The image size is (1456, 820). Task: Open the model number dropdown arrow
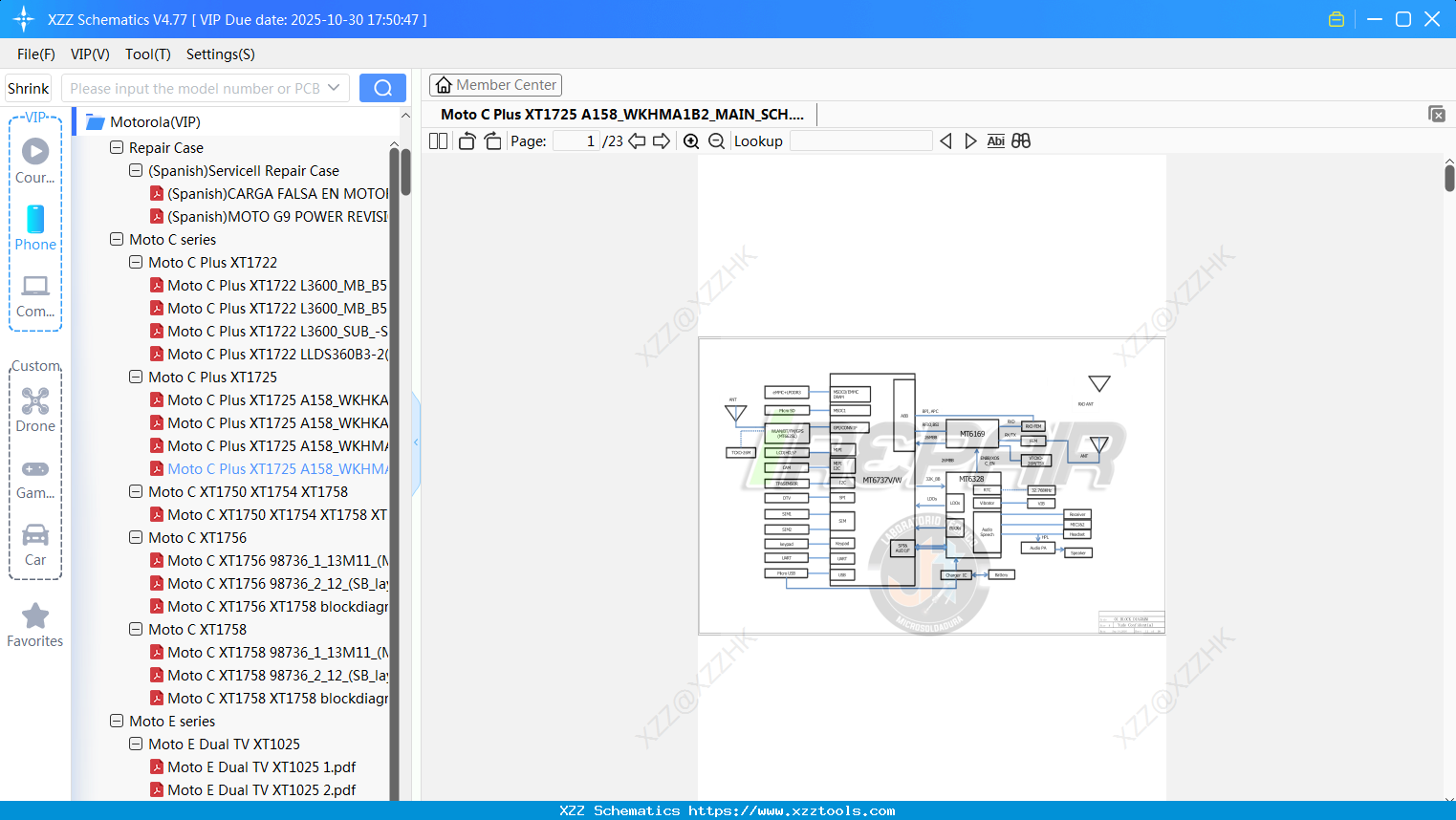[334, 88]
